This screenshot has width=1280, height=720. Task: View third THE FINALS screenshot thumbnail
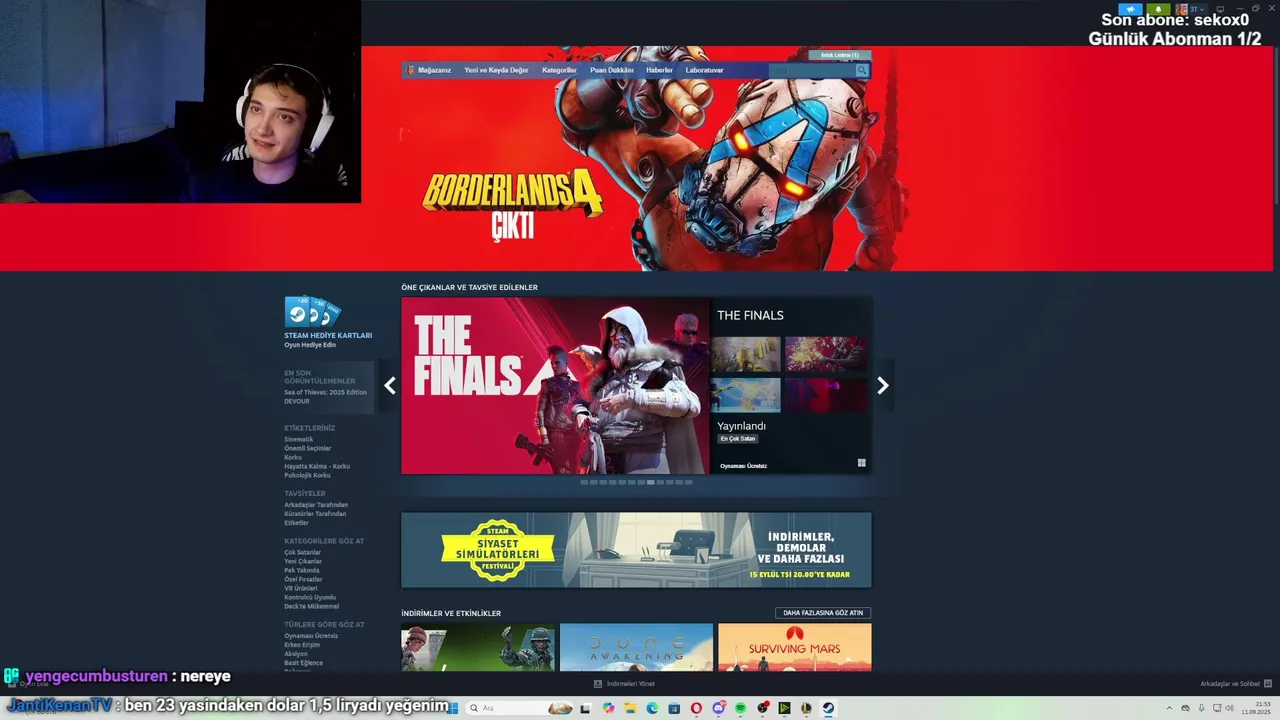pyautogui.click(x=745, y=395)
